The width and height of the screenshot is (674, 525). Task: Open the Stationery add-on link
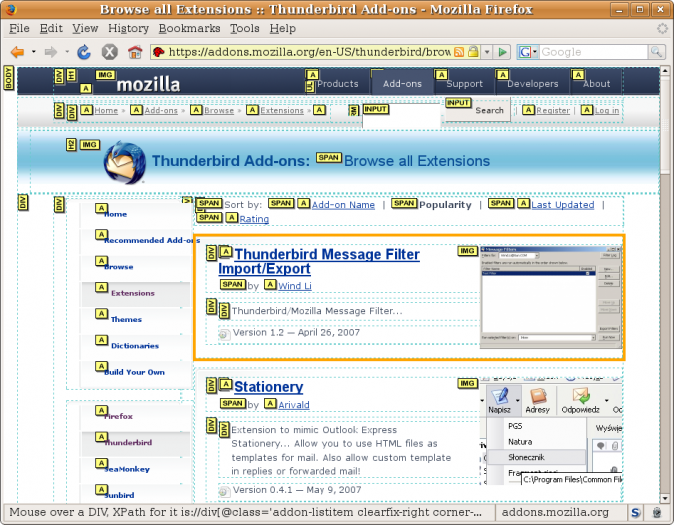coord(269,387)
